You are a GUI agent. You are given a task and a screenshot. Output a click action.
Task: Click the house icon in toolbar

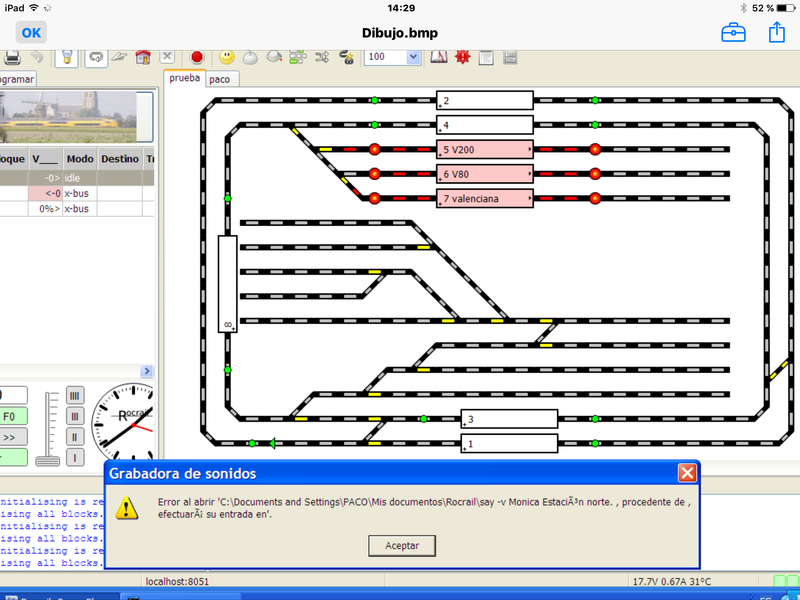[143, 57]
